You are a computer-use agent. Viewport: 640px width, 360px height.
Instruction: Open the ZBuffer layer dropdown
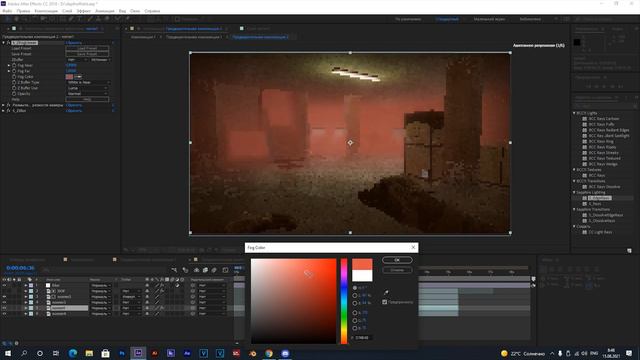pyautogui.click(x=77, y=60)
